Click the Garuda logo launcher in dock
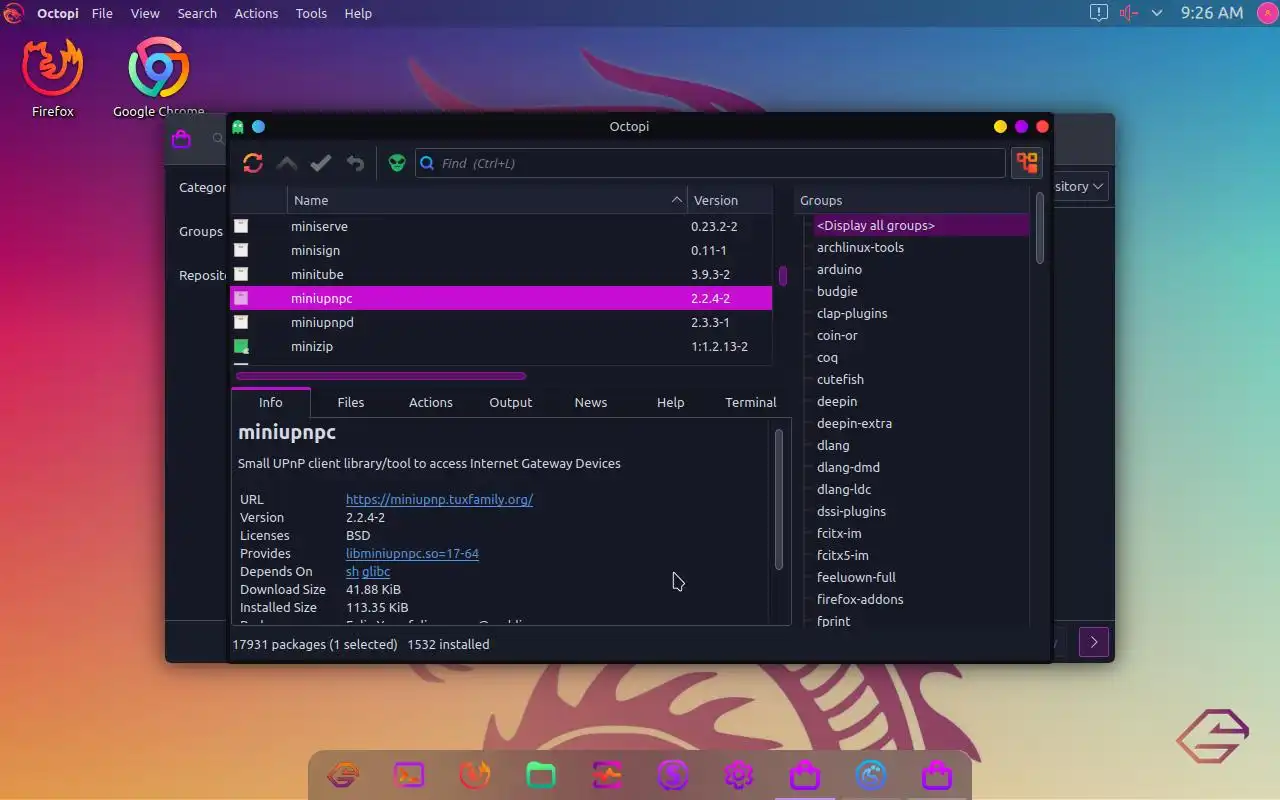This screenshot has height=800, width=1280. (x=343, y=775)
